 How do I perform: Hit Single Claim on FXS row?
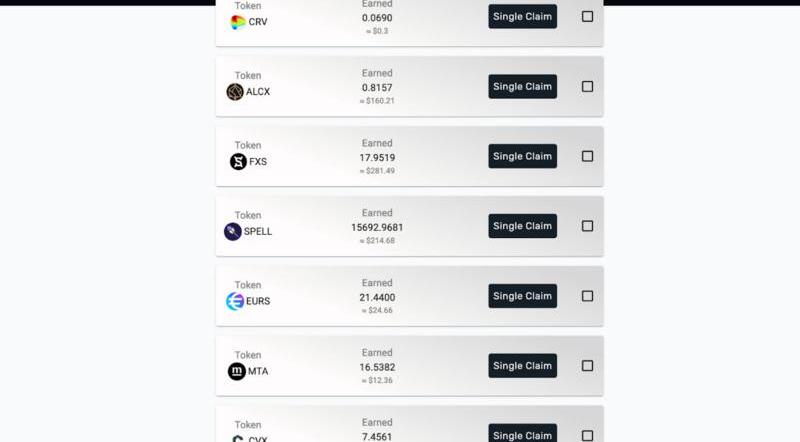(x=522, y=156)
